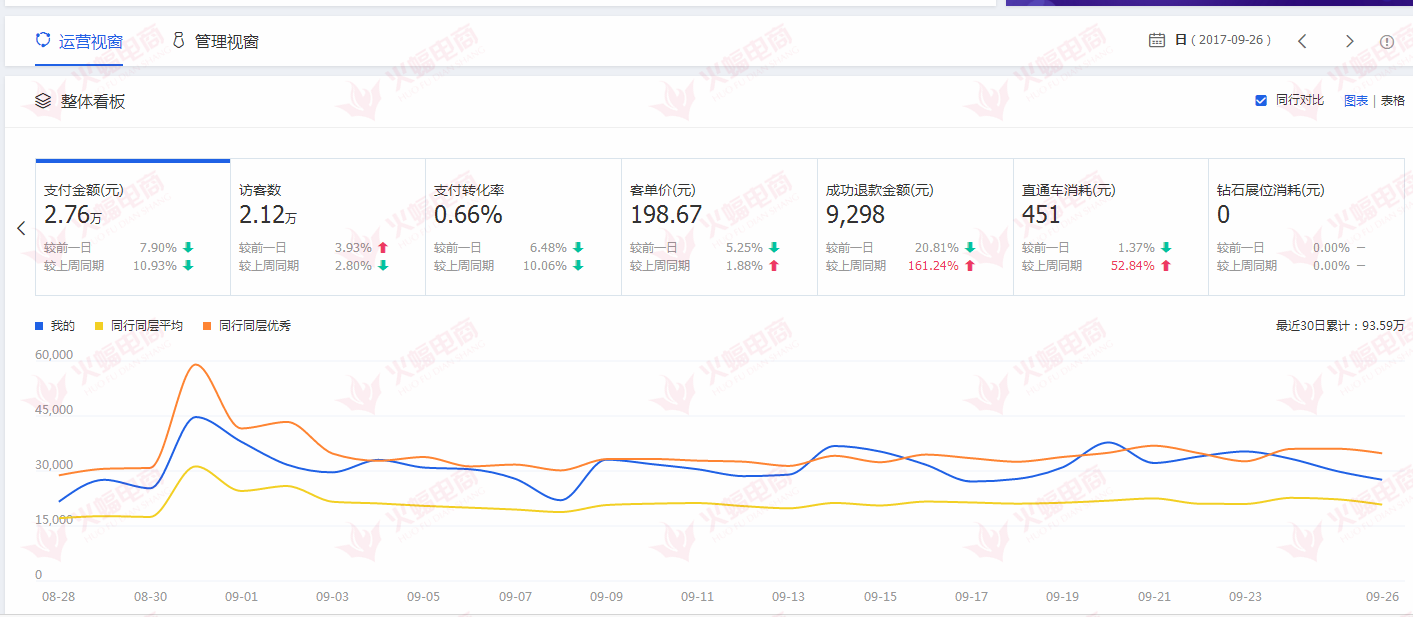
Task: Click the info alert icon top right
Action: 1387,42
